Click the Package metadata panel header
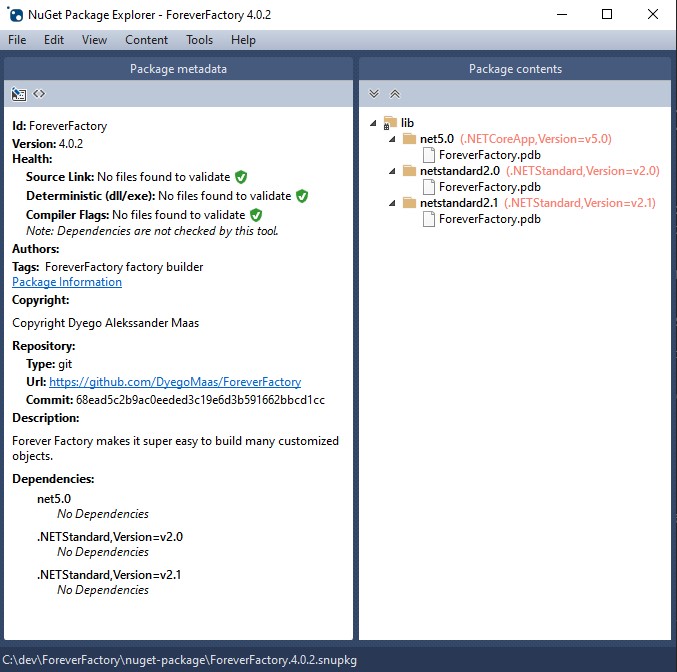This screenshot has height=672, width=677. tap(178, 69)
